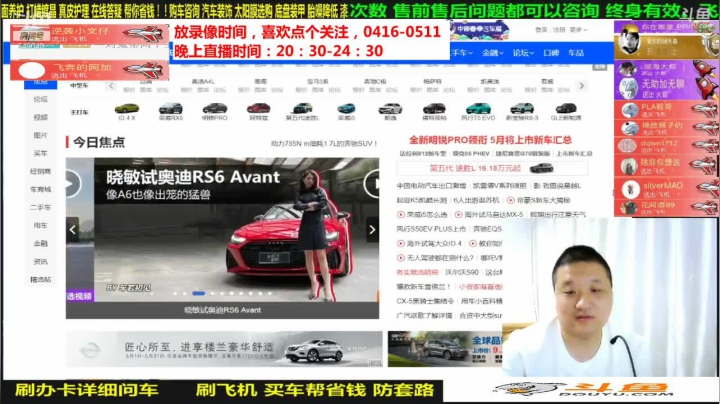Click the 晓敏试奥迪RS6 Avant caption link
This screenshot has width=720, height=404.
(223, 310)
